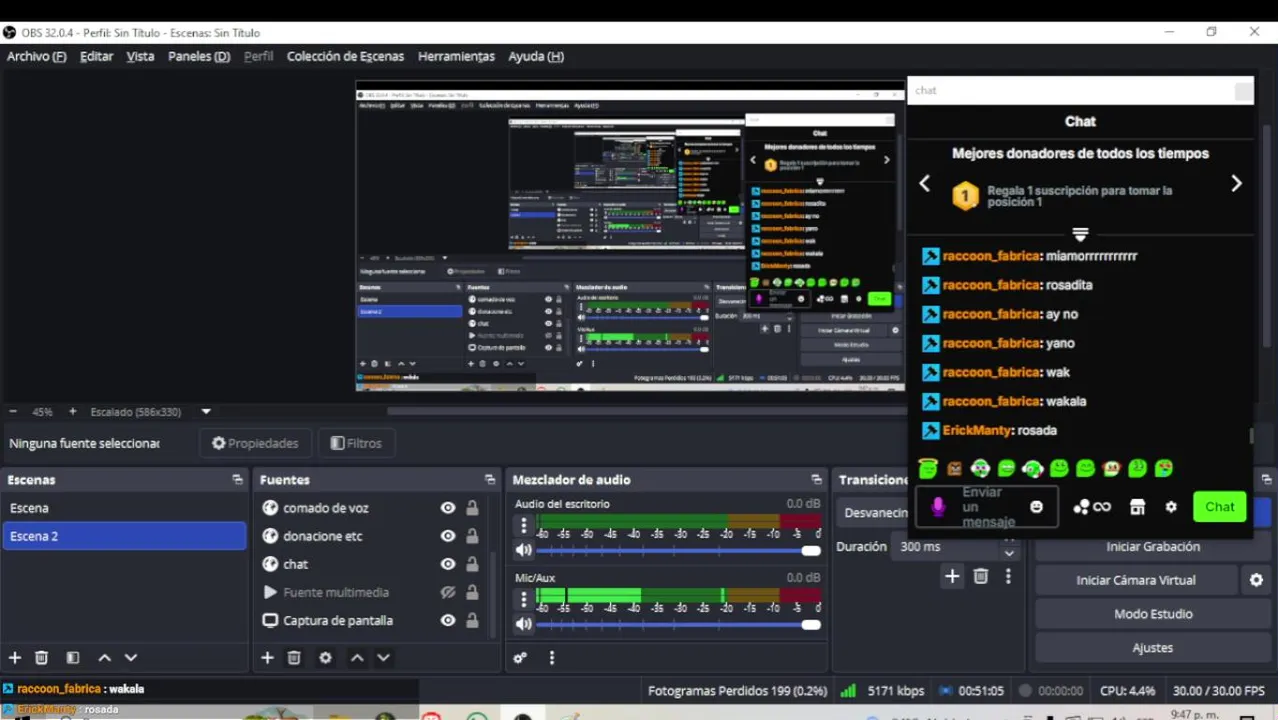
Task: Expand the top donors collapse handle
Action: [x=1080, y=234]
